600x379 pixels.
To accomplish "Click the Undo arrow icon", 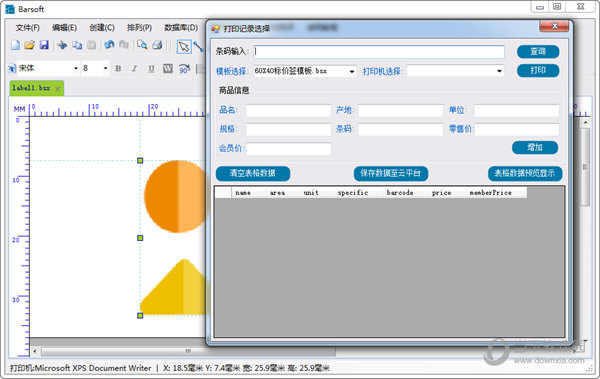I will (x=109, y=45).
